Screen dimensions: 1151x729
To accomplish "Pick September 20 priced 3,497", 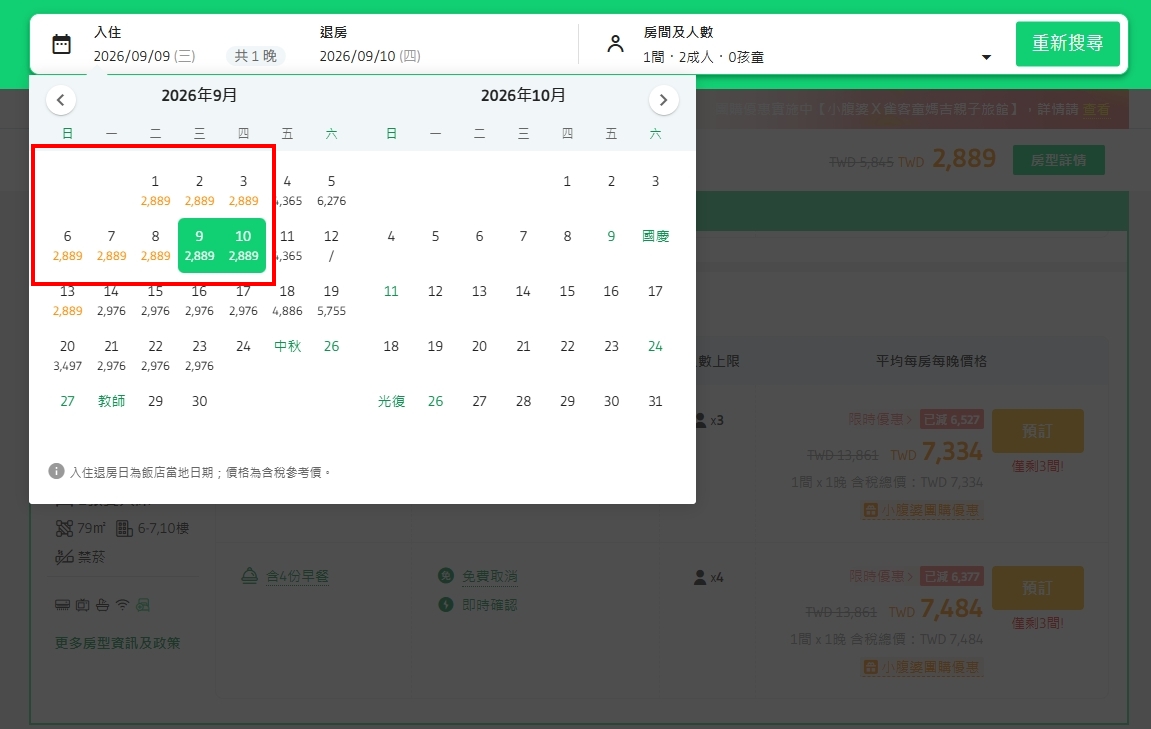I will pyautogui.click(x=67, y=355).
